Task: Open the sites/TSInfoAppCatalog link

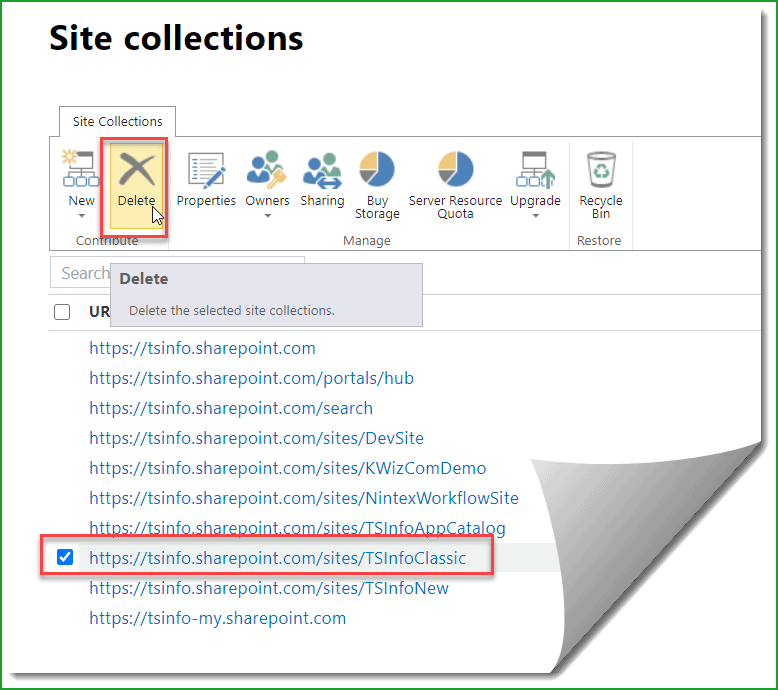Action: pyautogui.click(x=297, y=528)
